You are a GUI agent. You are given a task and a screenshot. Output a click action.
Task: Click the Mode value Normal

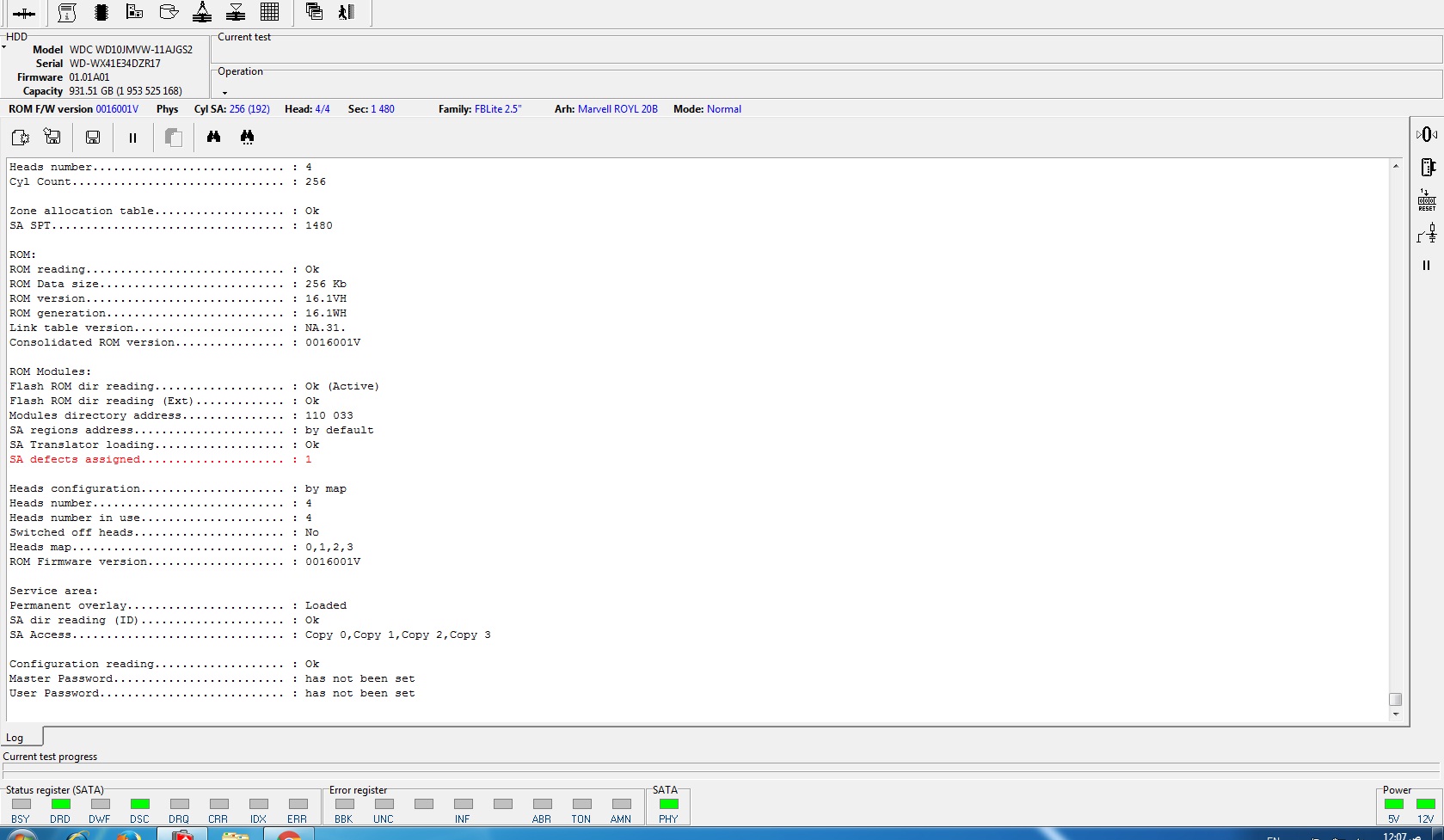(x=724, y=109)
